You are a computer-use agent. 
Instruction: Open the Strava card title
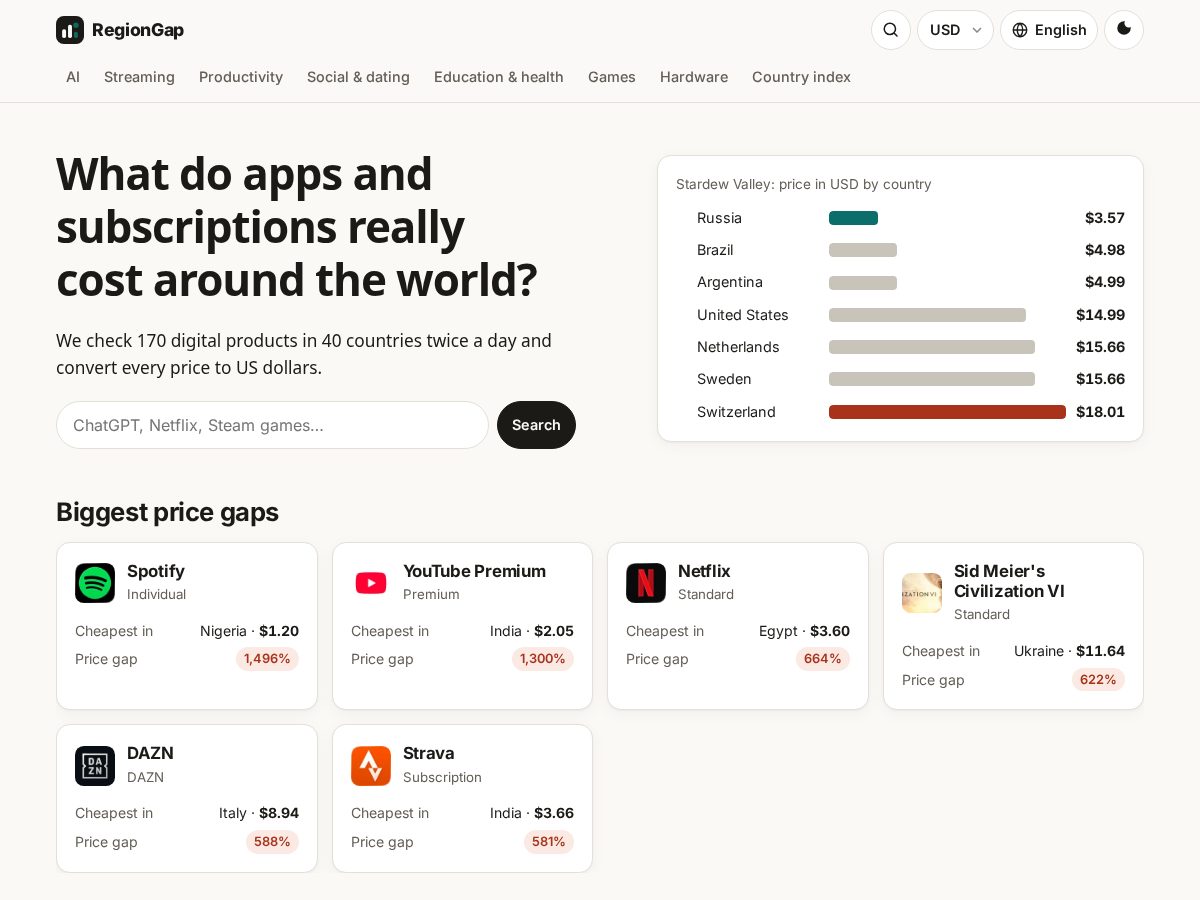[x=429, y=753]
